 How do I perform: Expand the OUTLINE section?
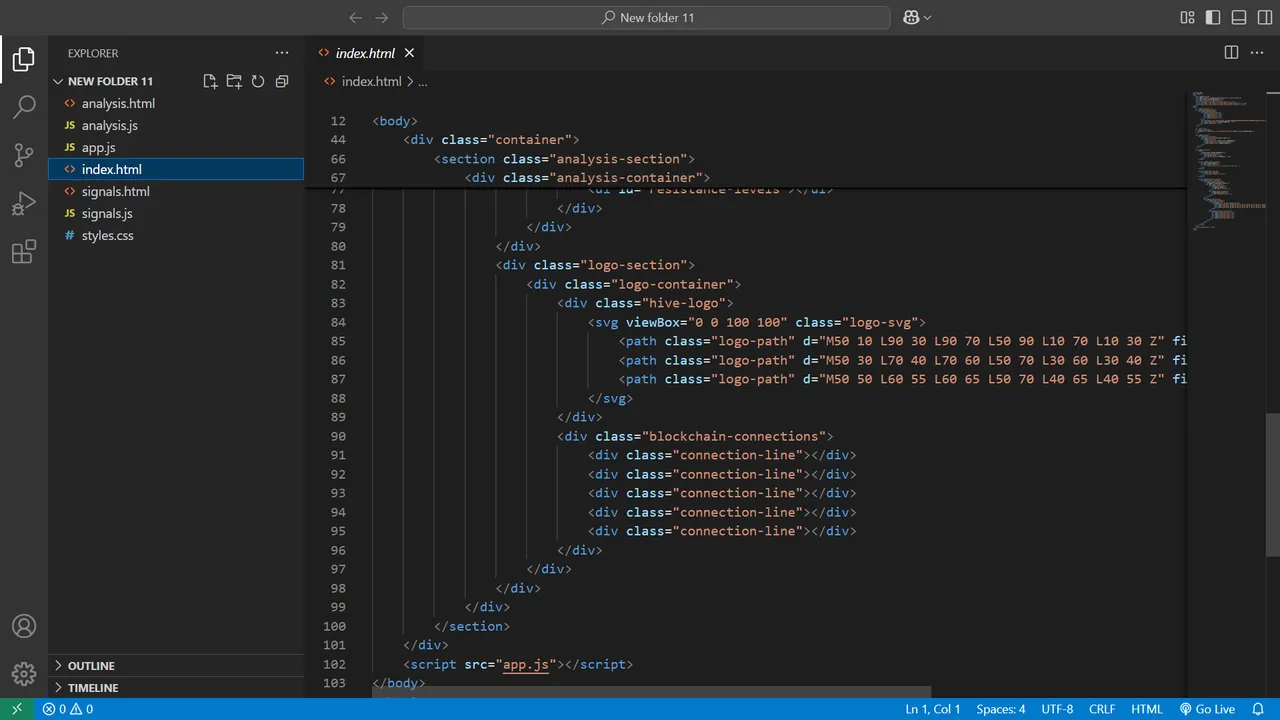click(176, 666)
